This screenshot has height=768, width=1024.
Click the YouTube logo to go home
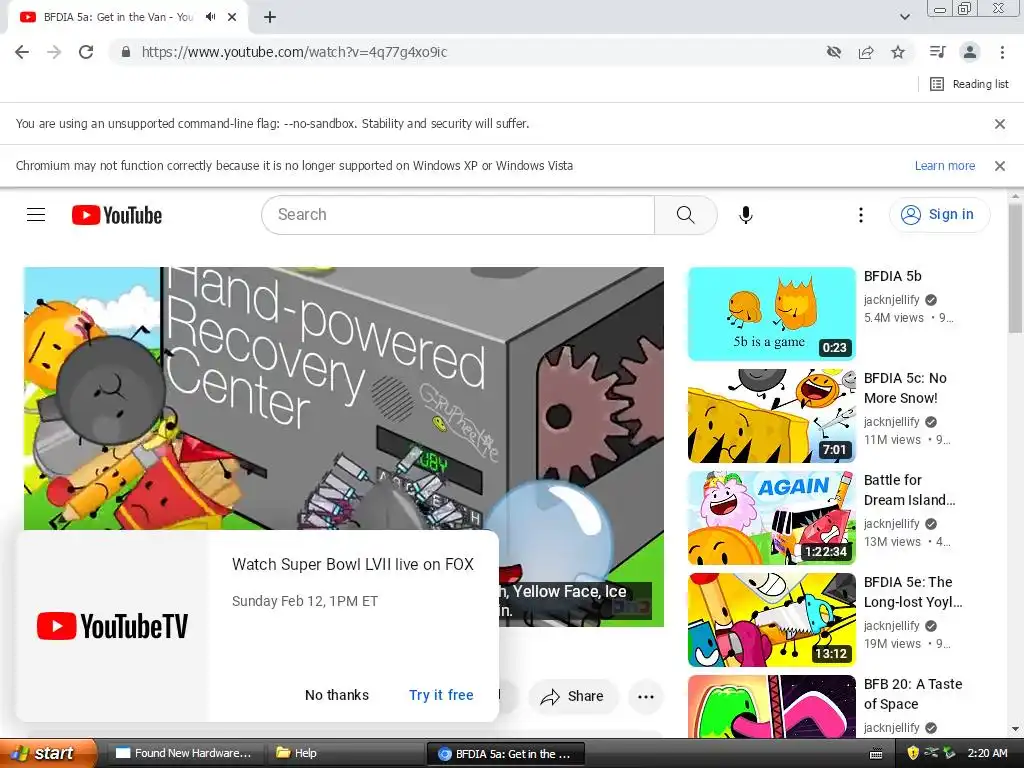coord(117,215)
